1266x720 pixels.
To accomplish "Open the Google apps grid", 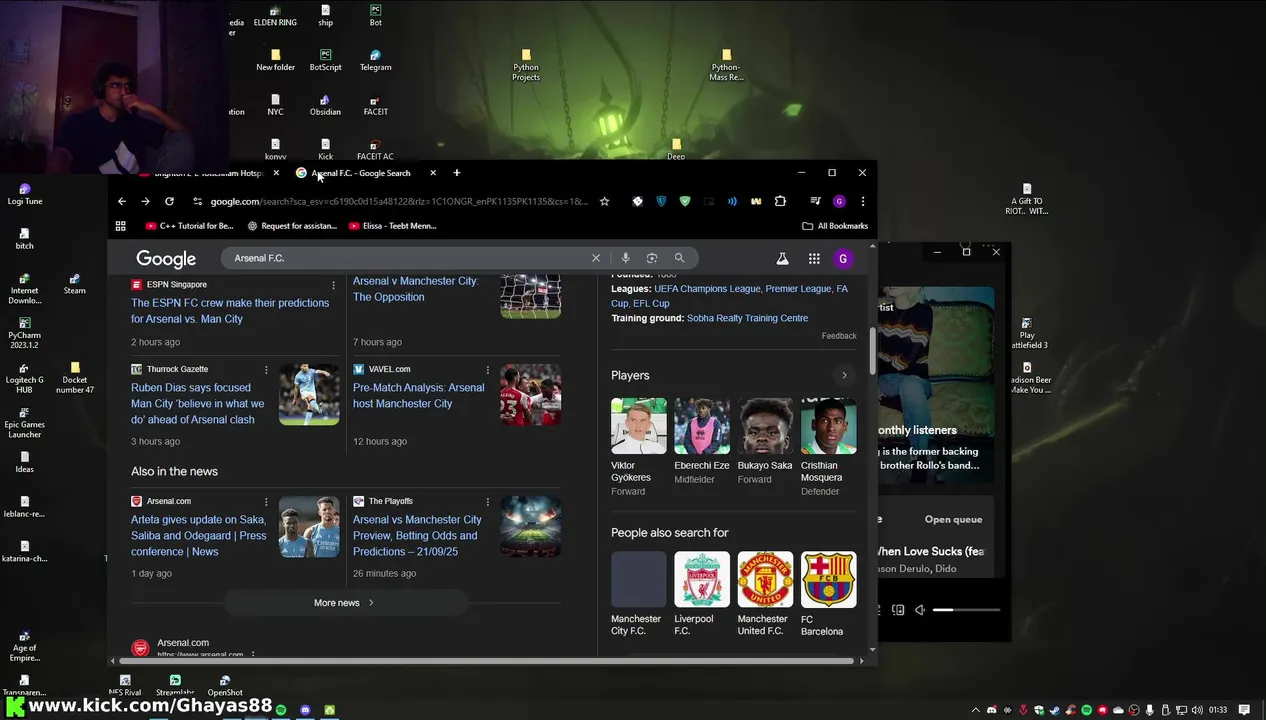I will click(814, 259).
